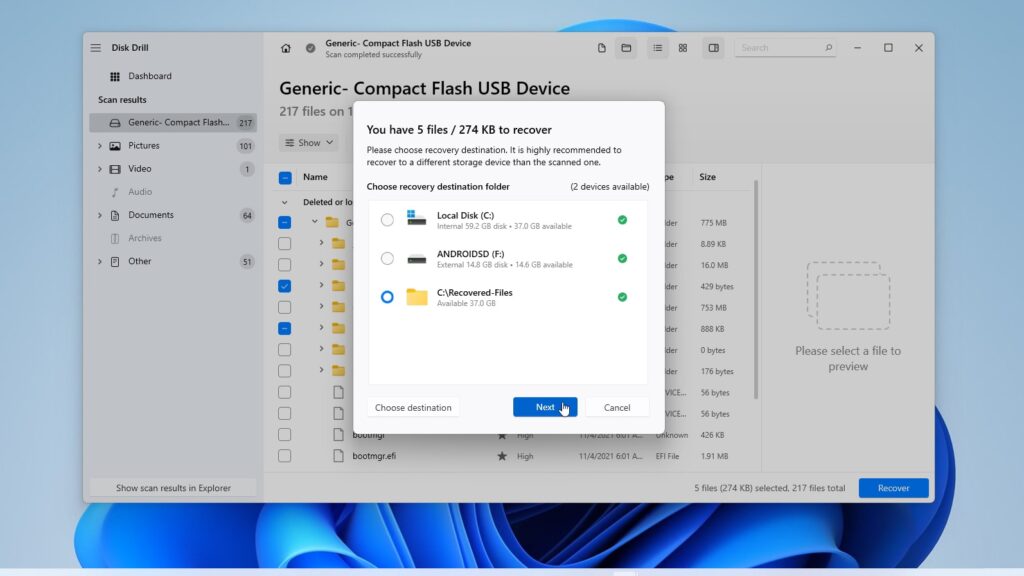
Task: Select the Home icon beside the device title
Action: tap(287, 47)
